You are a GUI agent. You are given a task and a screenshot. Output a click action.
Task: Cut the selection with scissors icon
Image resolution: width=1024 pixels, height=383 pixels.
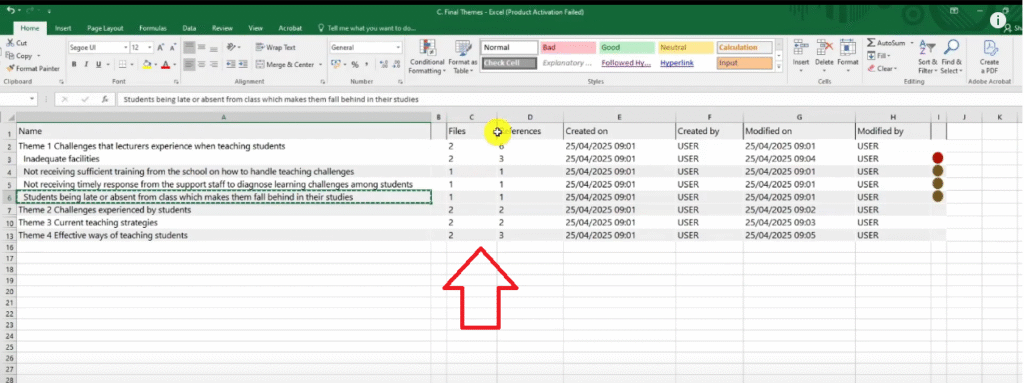point(10,43)
